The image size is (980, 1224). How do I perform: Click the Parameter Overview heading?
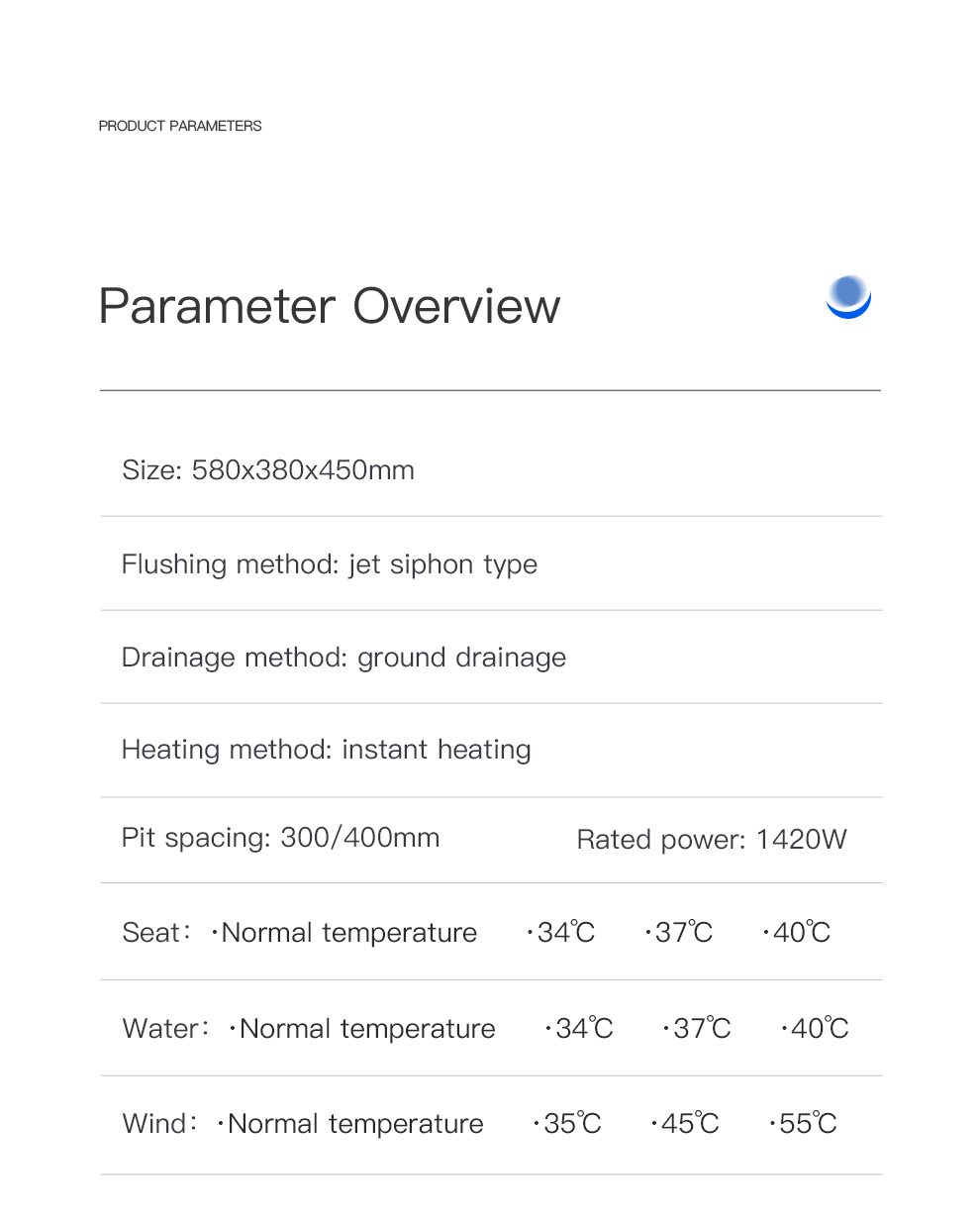tap(330, 306)
